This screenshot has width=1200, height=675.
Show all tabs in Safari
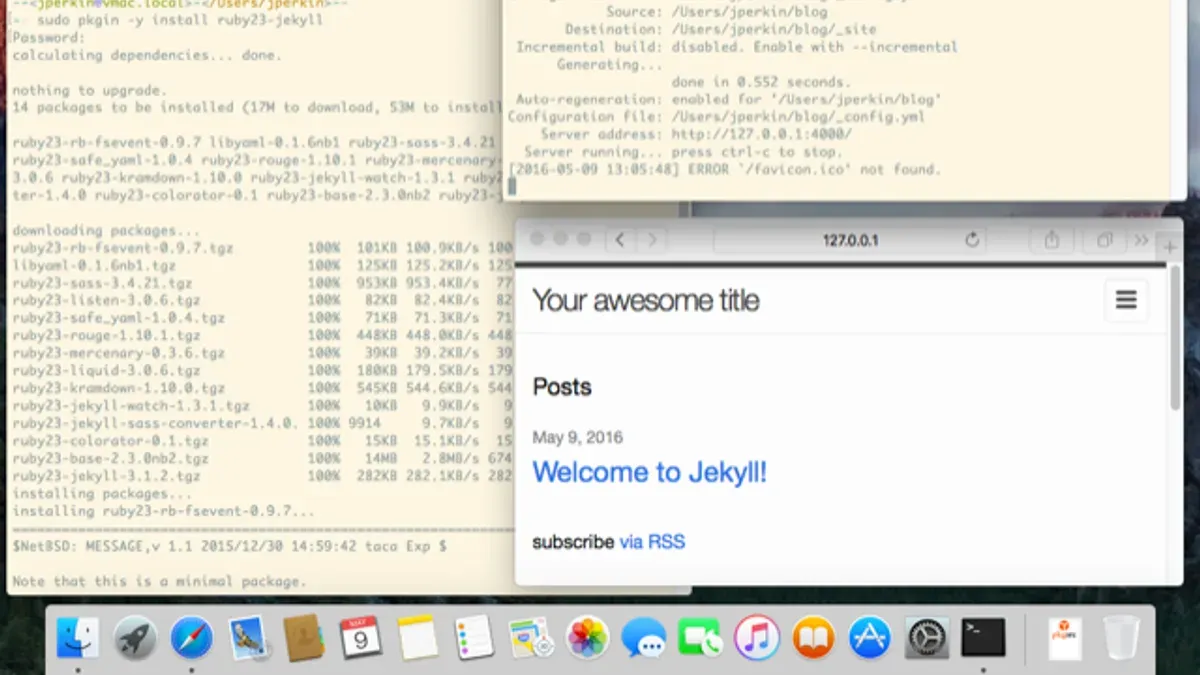(1105, 240)
